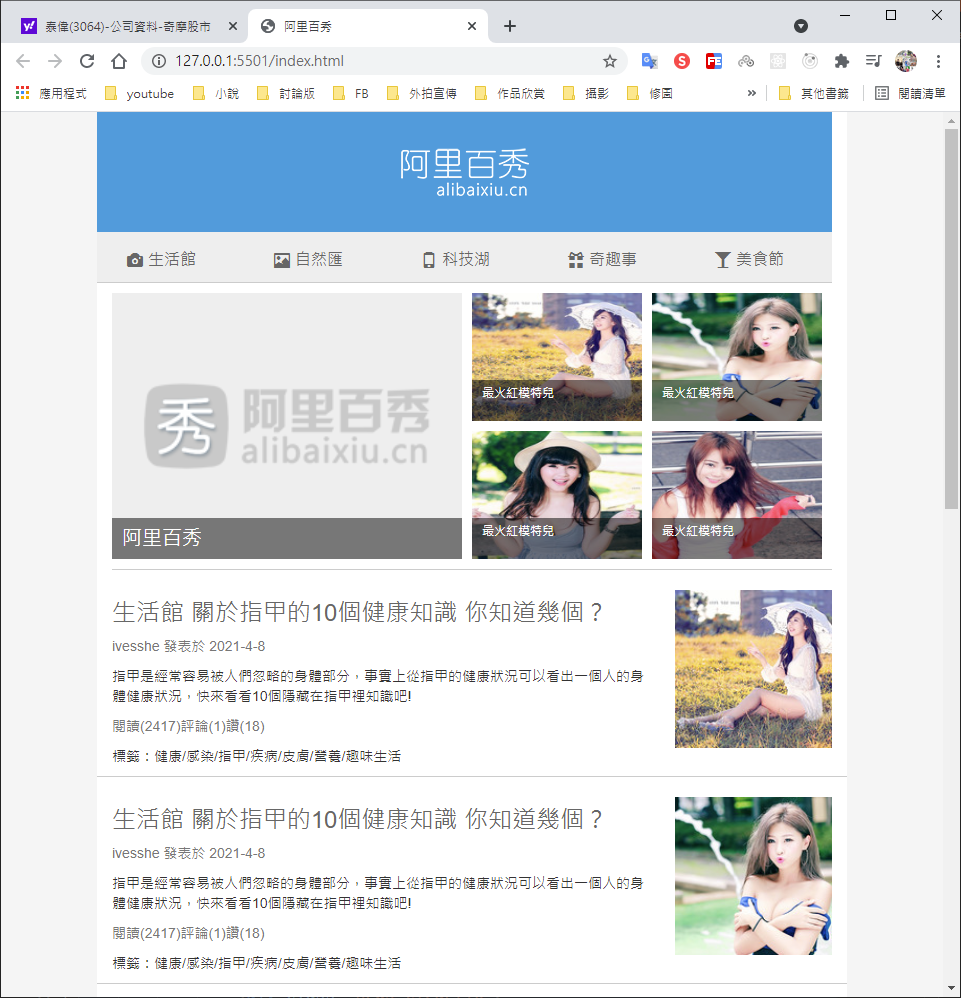Open the 作品欣賞 bookmark folder
Screen dimensions: 961x998
tap(510, 94)
